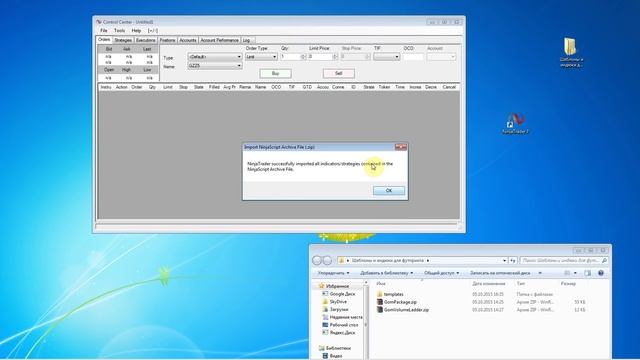Sort files by Имя column header
The height and width of the screenshot is (360, 640).
381,283
